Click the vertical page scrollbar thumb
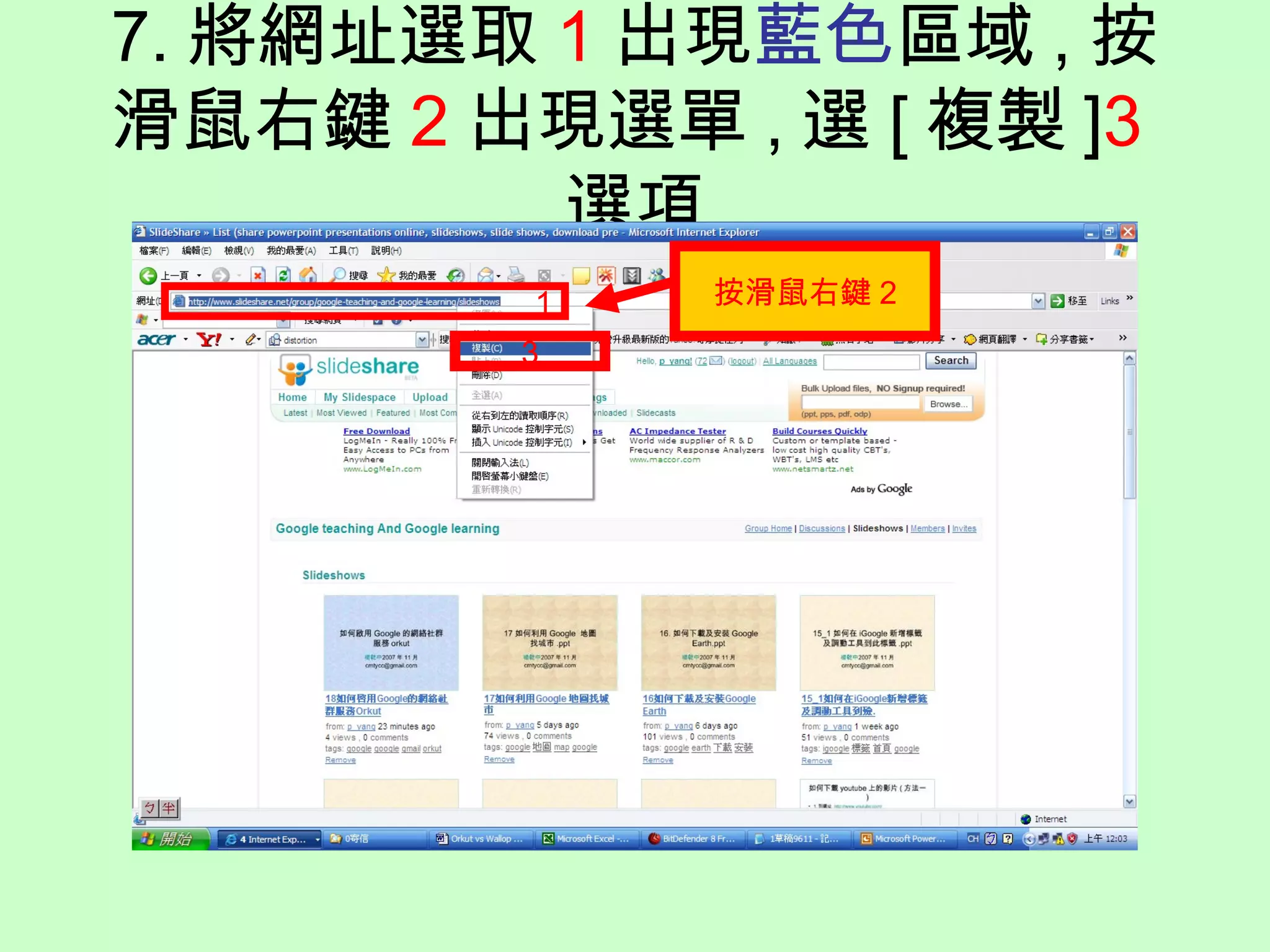This screenshot has width=1270, height=952. [1129, 431]
